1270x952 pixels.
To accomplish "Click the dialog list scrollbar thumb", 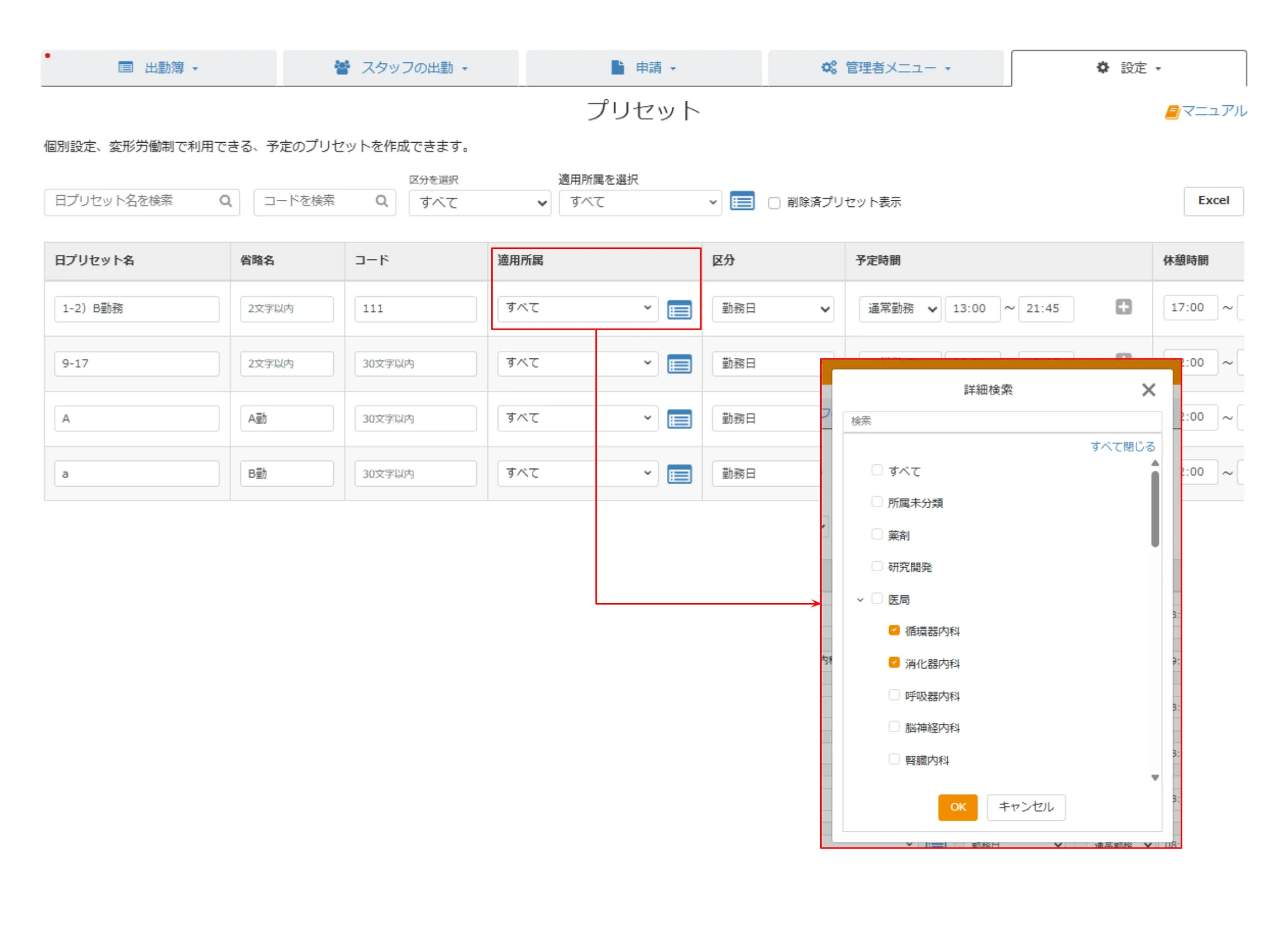I will (x=1154, y=508).
